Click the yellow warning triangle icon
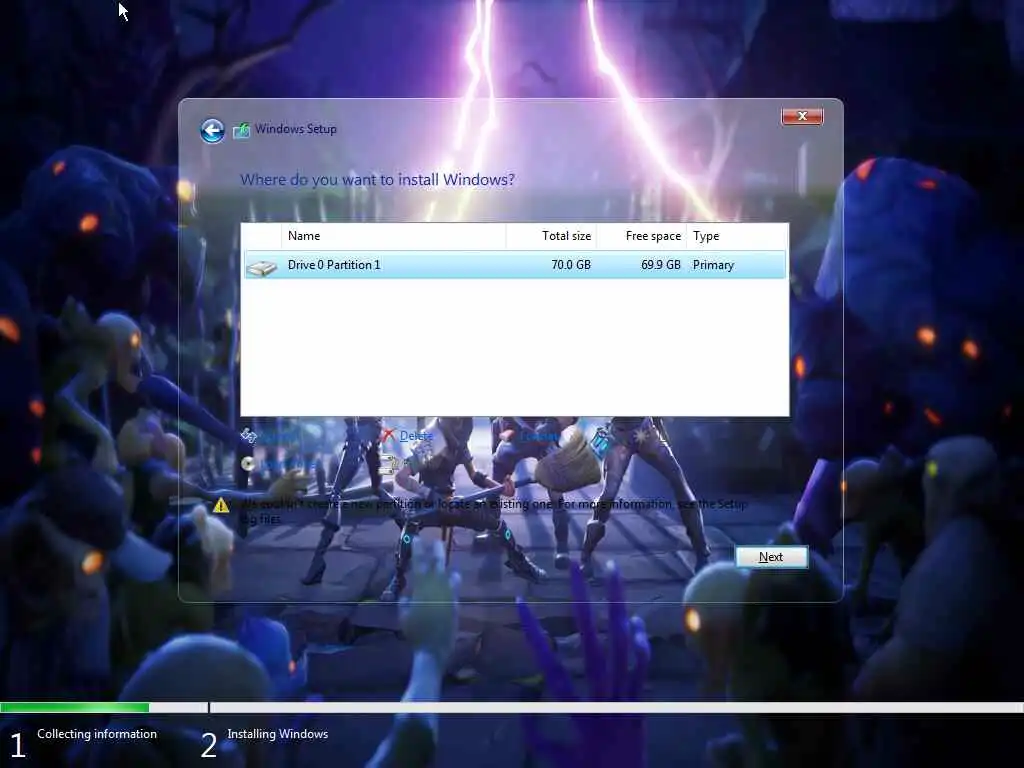 click(221, 505)
